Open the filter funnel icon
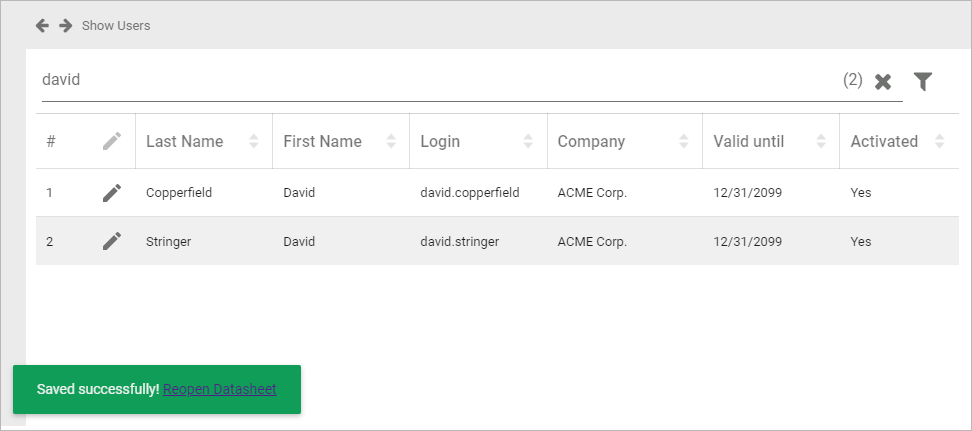Screen dimensions: 972x431 tap(923, 81)
